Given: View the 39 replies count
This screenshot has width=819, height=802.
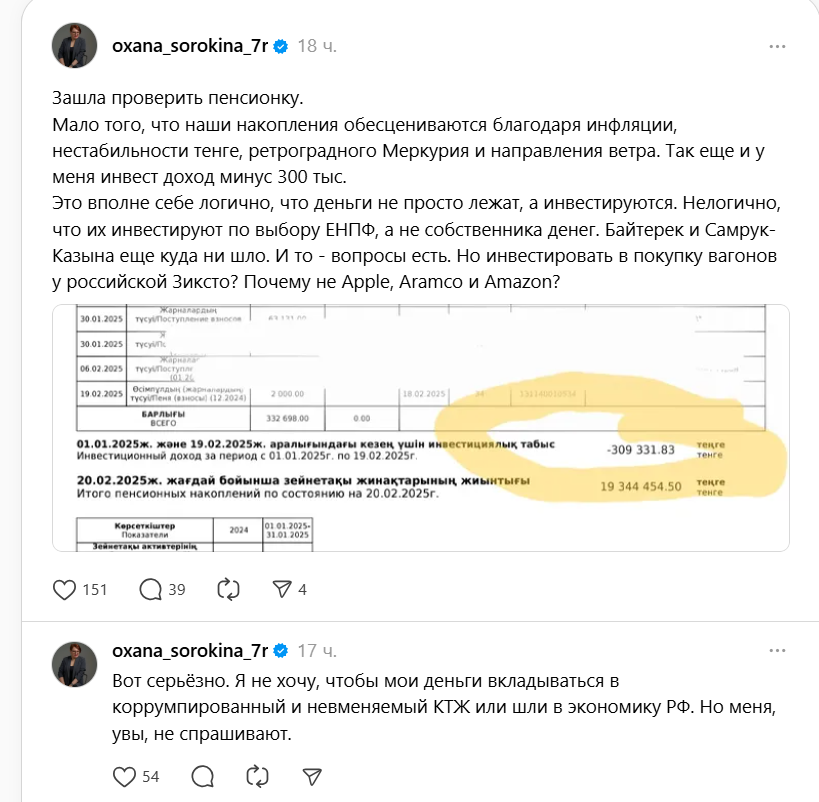Looking at the screenshot, I should (177, 590).
